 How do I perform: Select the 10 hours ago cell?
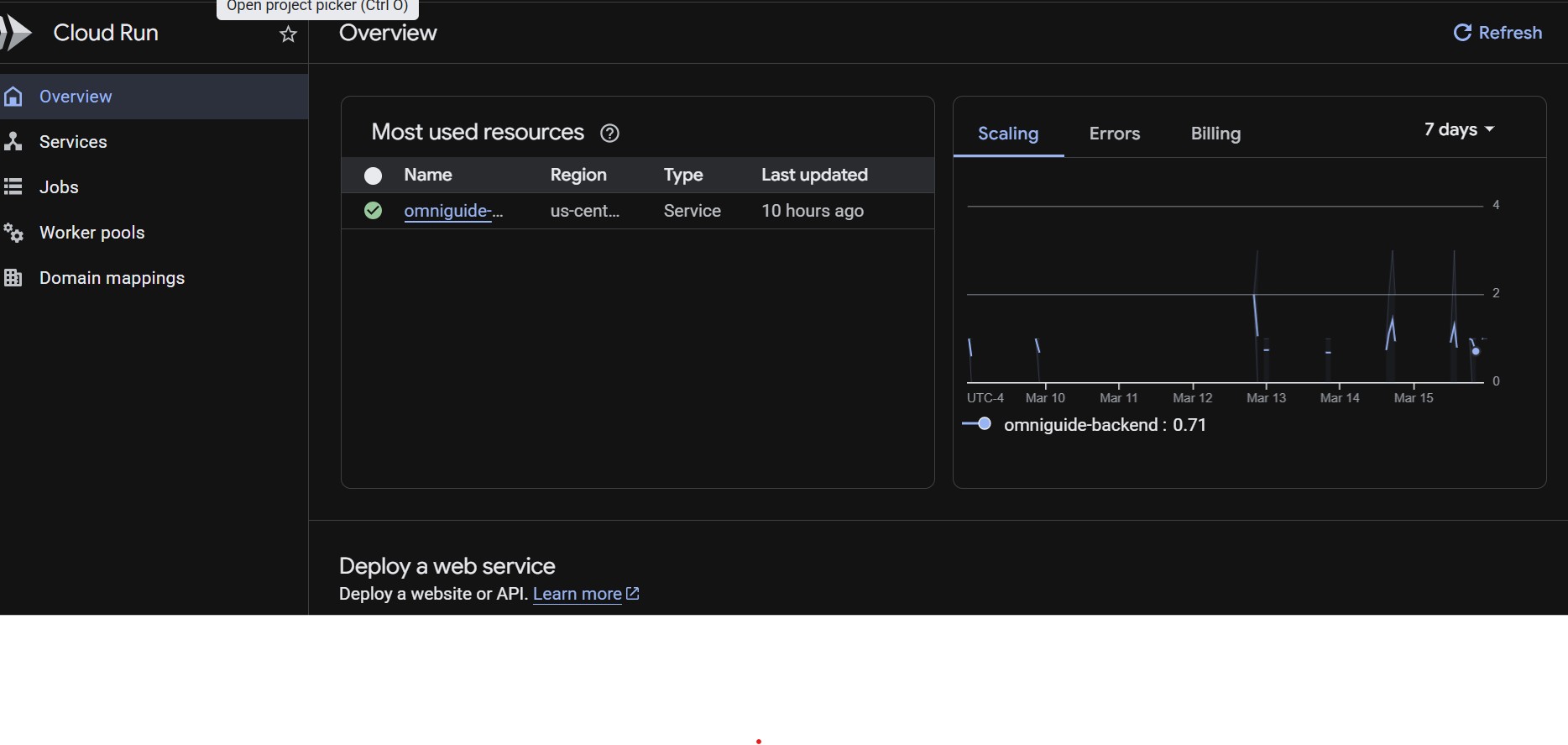813,211
